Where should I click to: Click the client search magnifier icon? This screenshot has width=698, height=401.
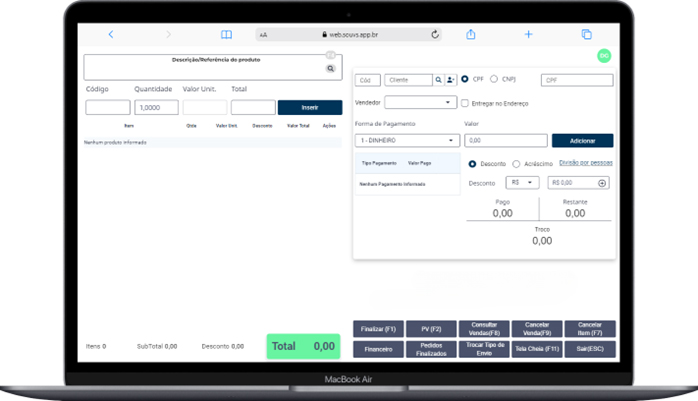438,80
